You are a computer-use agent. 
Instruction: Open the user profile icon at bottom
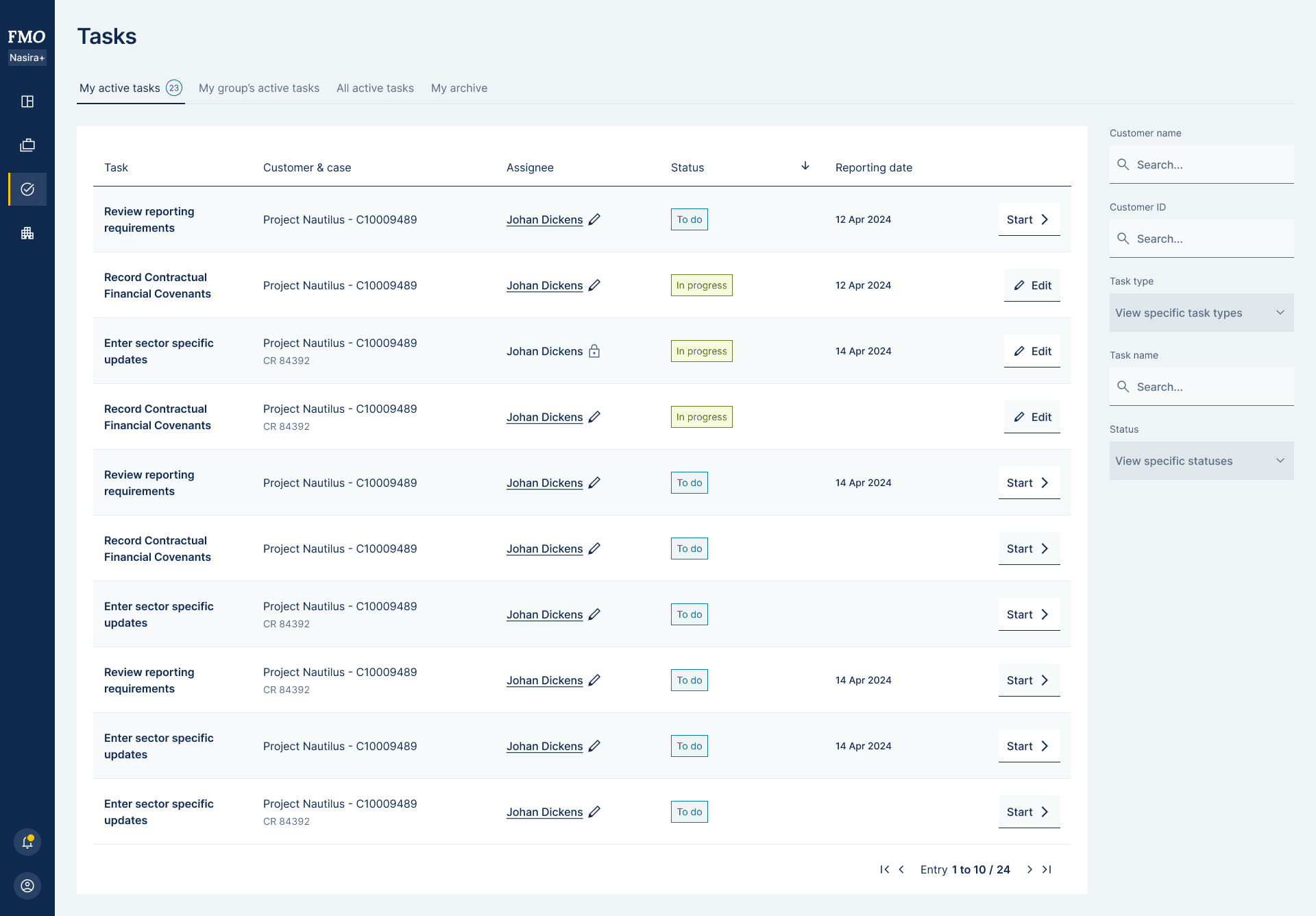[x=27, y=886]
